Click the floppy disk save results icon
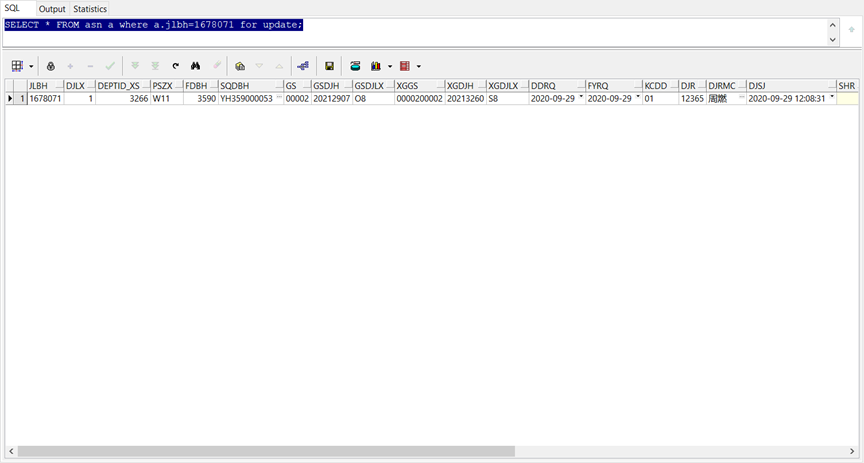The height and width of the screenshot is (463, 864). coord(330,66)
